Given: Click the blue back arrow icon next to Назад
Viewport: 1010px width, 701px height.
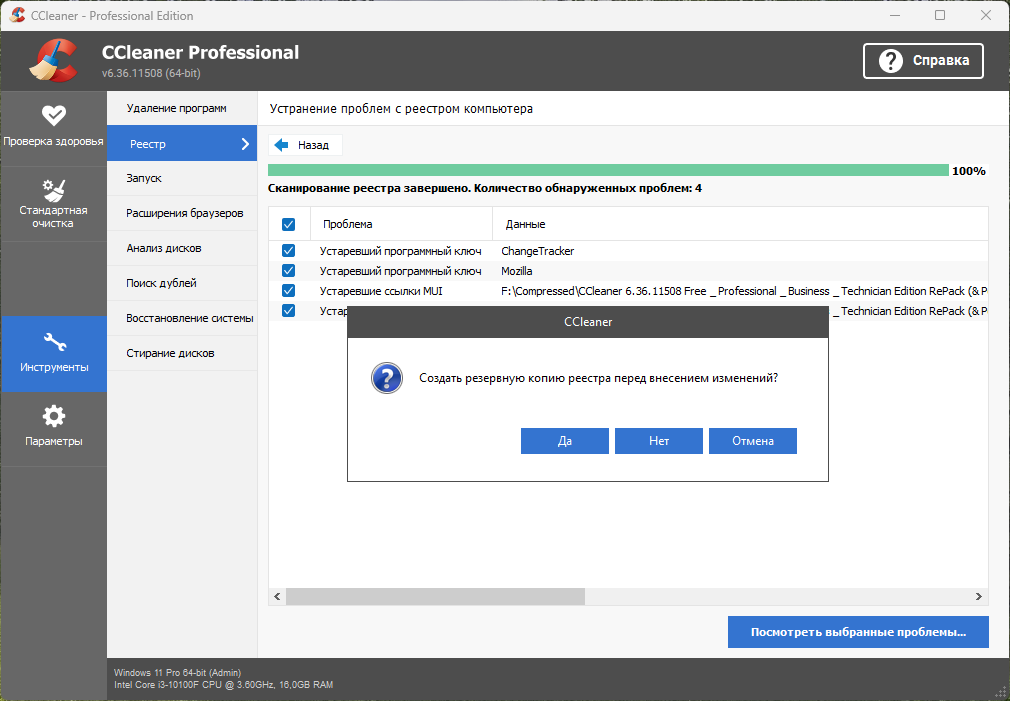Looking at the screenshot, I should click(281, 145).
